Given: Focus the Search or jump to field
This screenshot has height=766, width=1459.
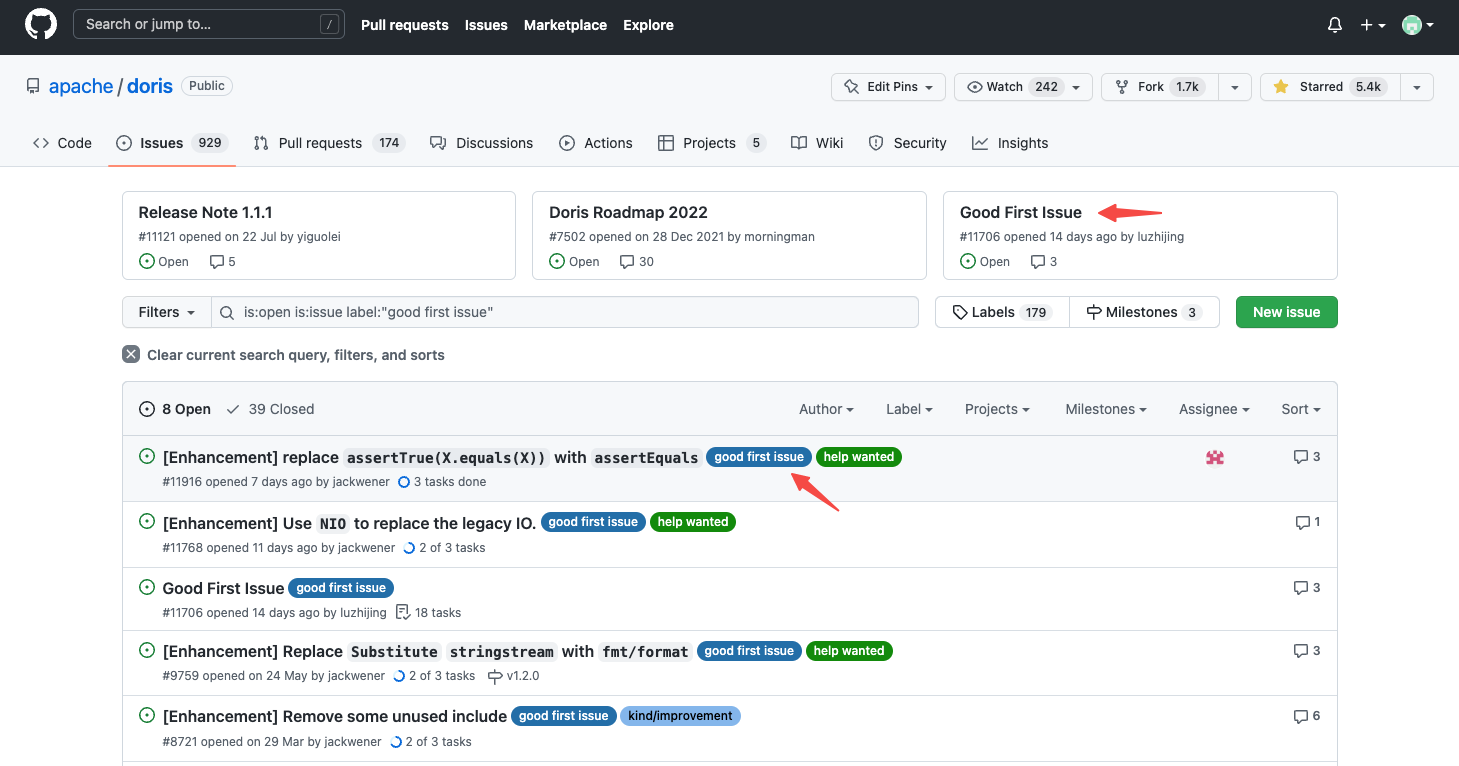Looking at the screenshot, I should click(207, 24).
